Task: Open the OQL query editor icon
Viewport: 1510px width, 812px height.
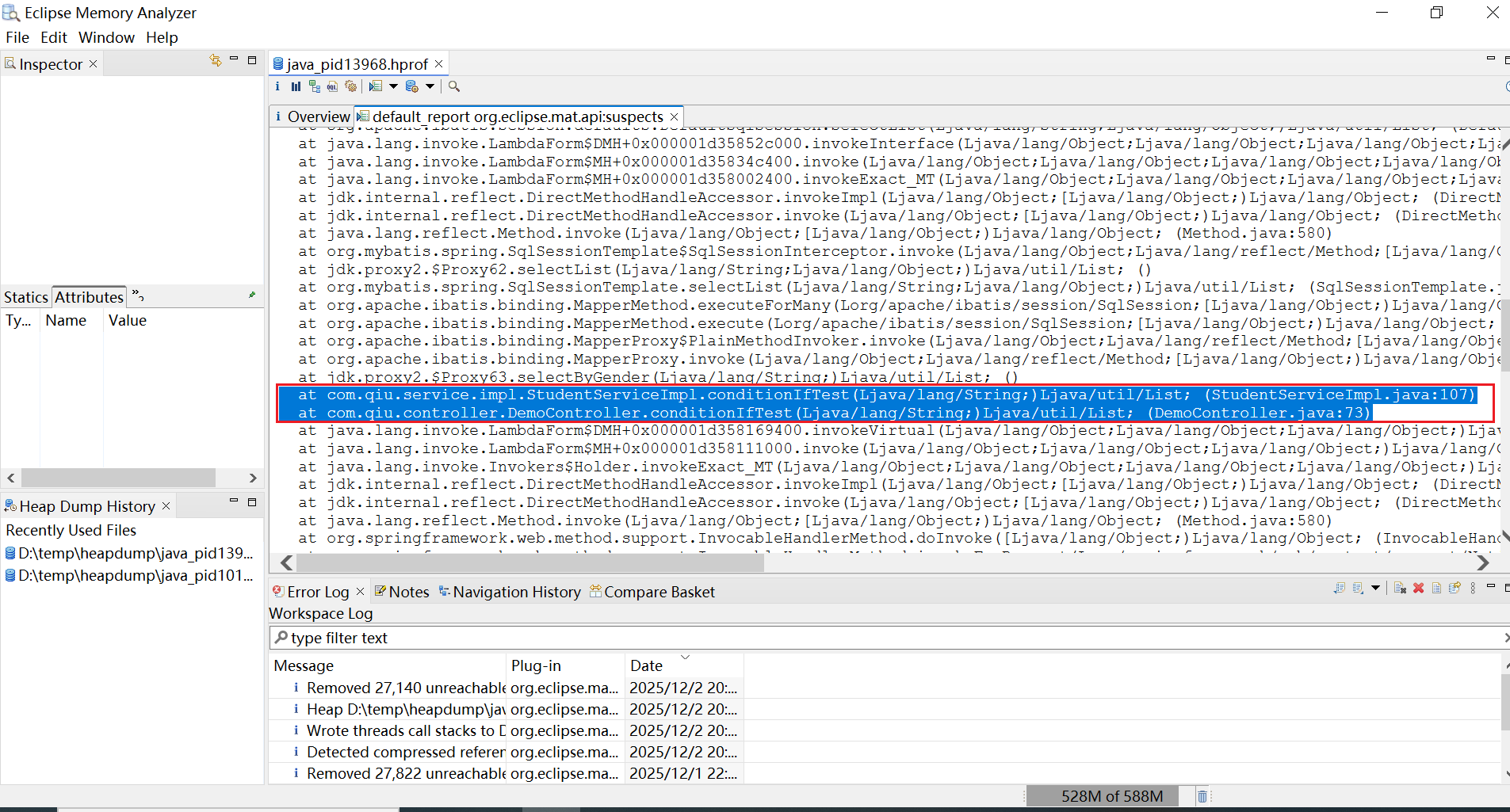Action: (333, 86)
